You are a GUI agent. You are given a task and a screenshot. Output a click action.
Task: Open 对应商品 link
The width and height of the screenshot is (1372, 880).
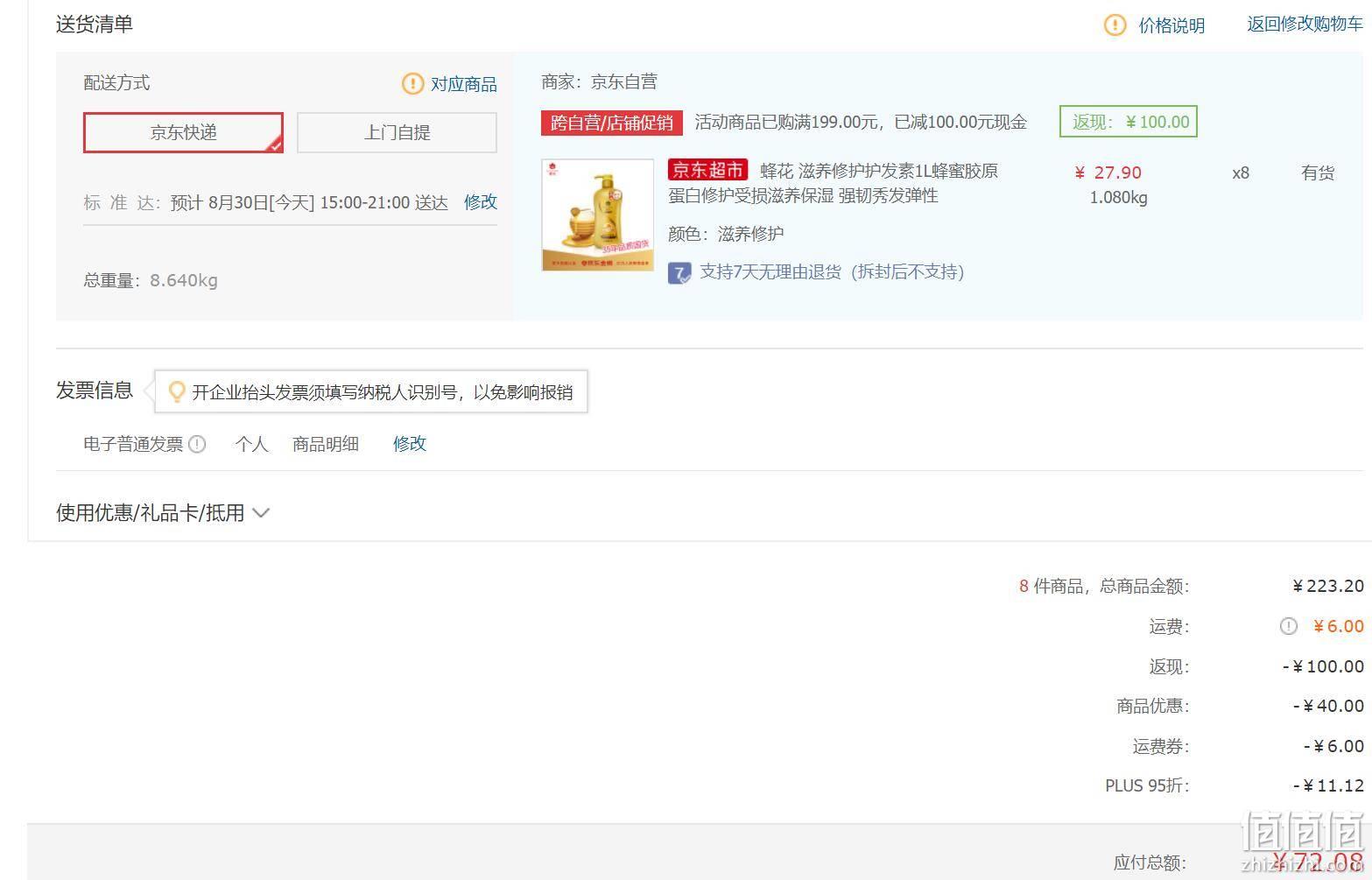(x=464, y=84)
